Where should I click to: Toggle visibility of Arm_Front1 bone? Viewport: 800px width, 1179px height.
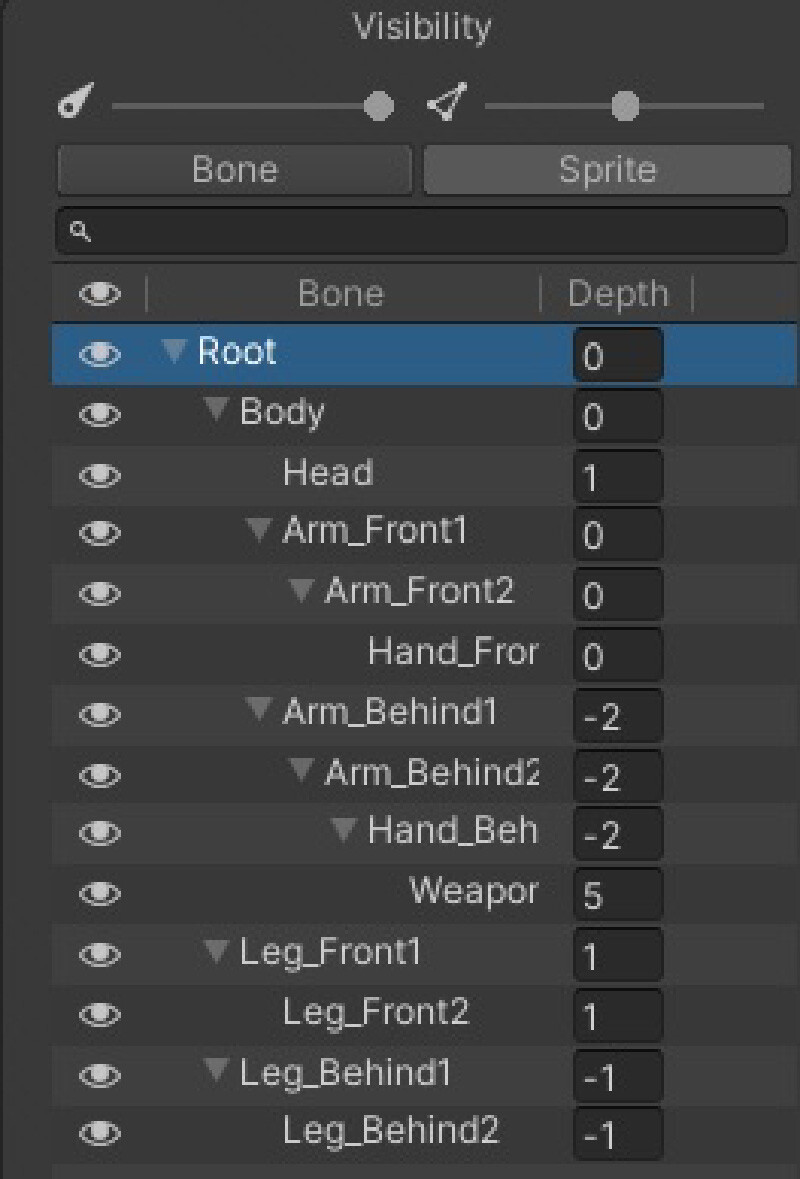coord(99,534)
